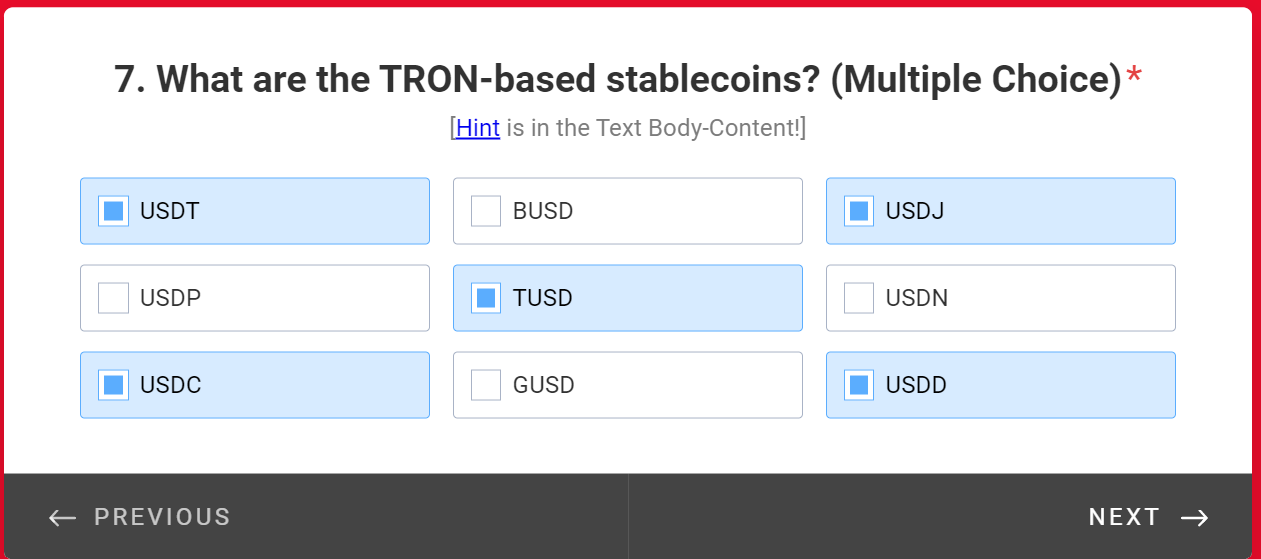Screen dimensions: 1261x559
Task: Open the Hint link
Action: click(477, 128)
